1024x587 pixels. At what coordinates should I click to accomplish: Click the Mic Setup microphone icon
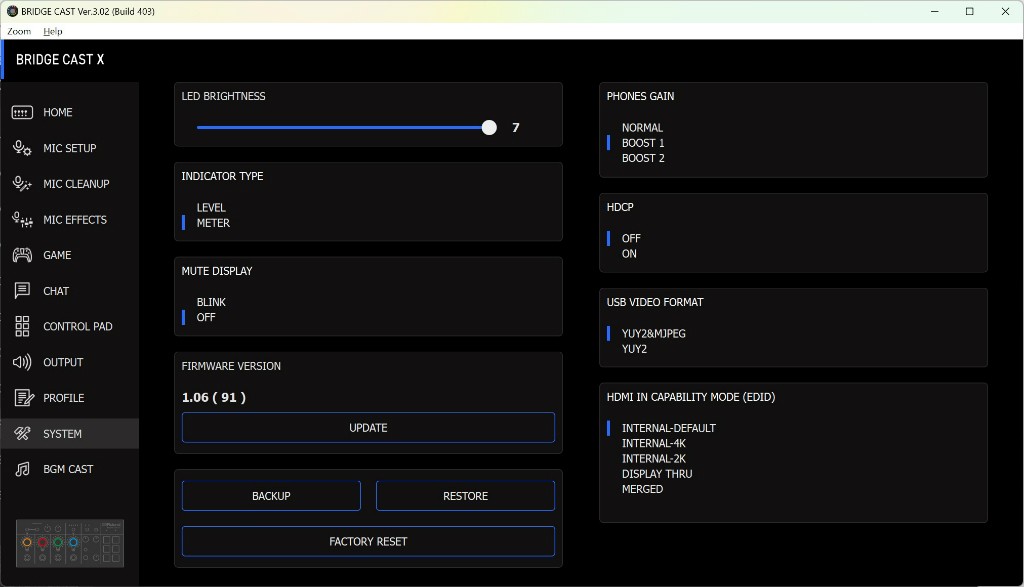(22, 149)
